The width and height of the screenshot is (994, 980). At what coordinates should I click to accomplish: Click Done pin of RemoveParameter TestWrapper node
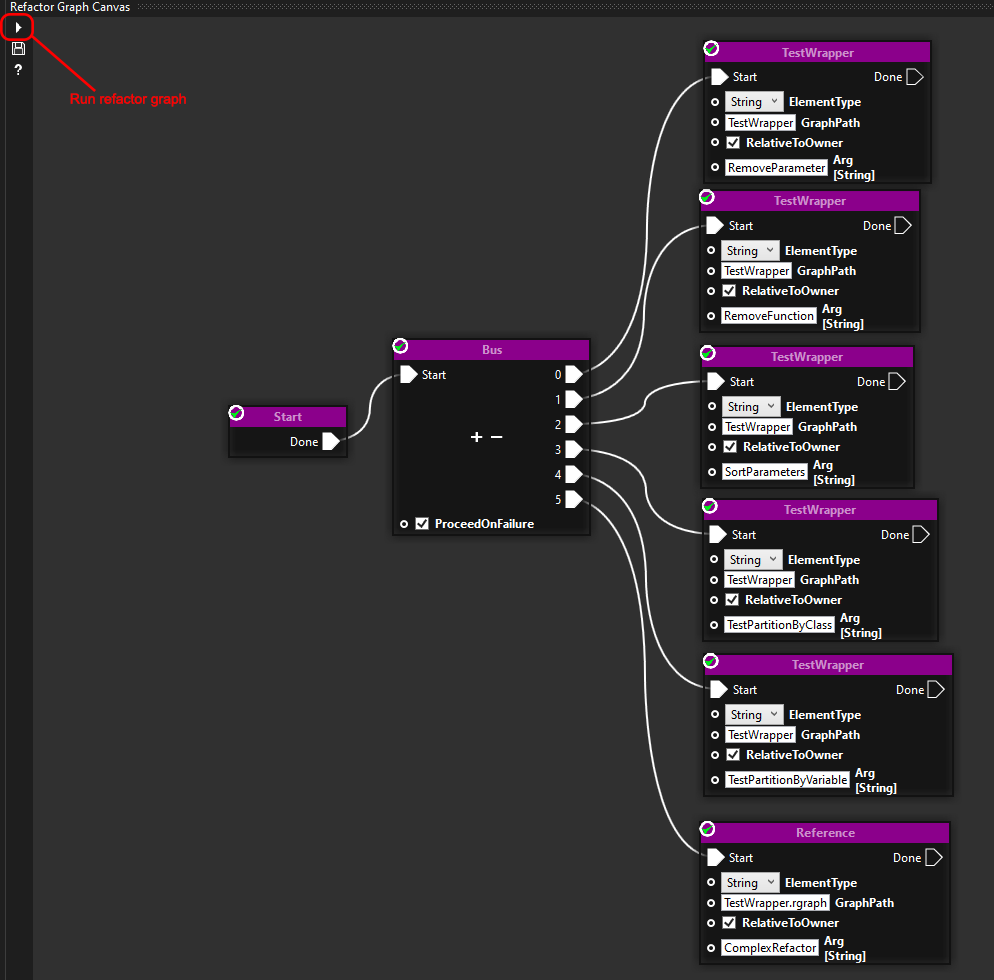pyautogui.click(x=915, y=77)
